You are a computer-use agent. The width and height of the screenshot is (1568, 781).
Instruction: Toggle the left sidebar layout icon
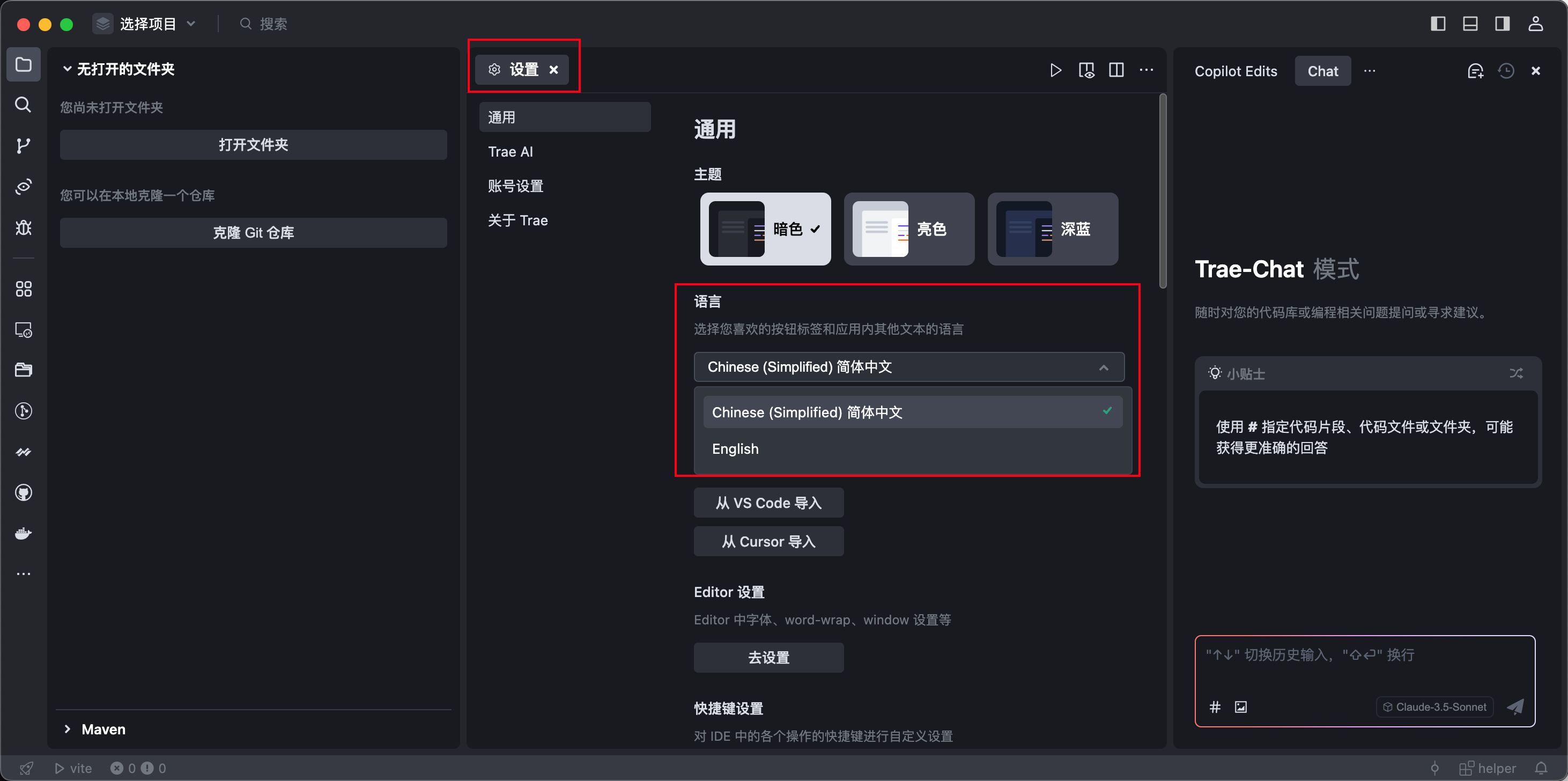click(1438, 24)
